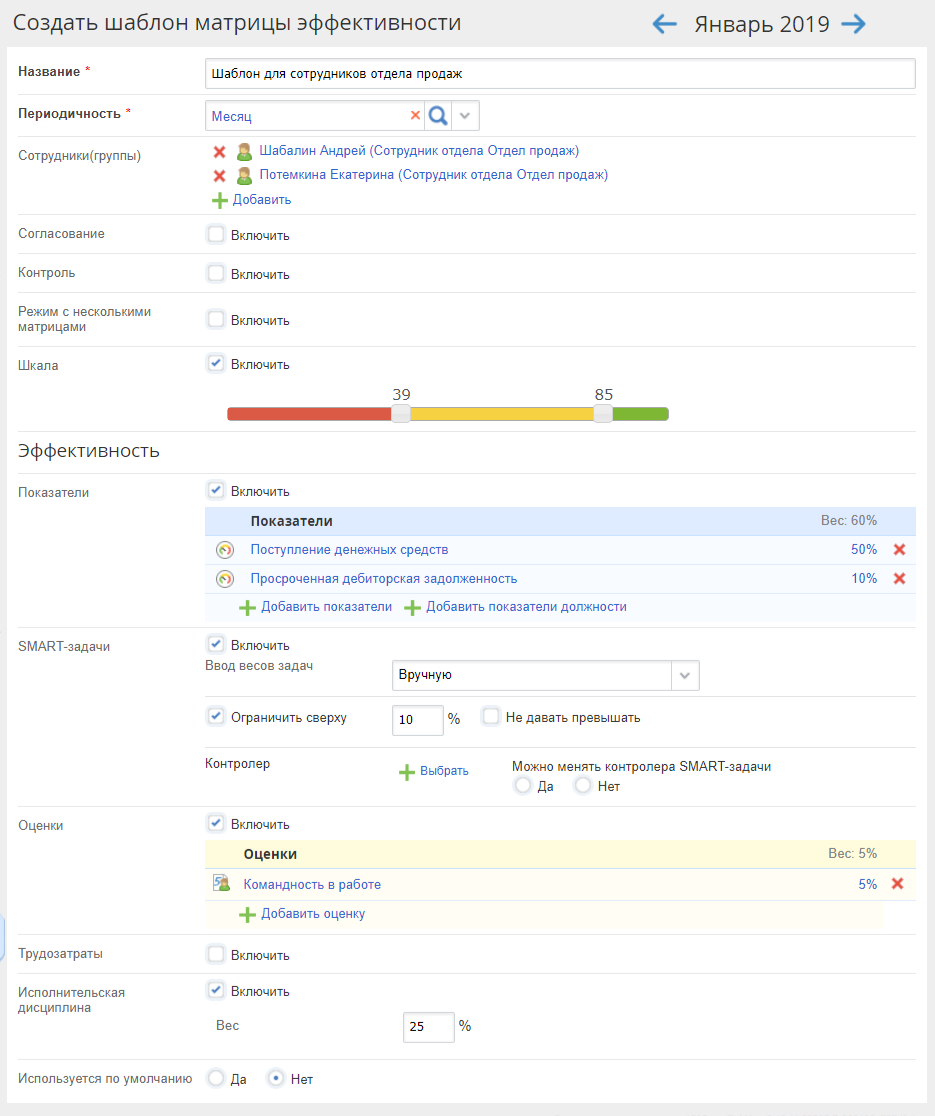935x1116 pixels.
Task: Remove employee Шабалин Андрей with red cross
Action: click(x=220, y=152)
